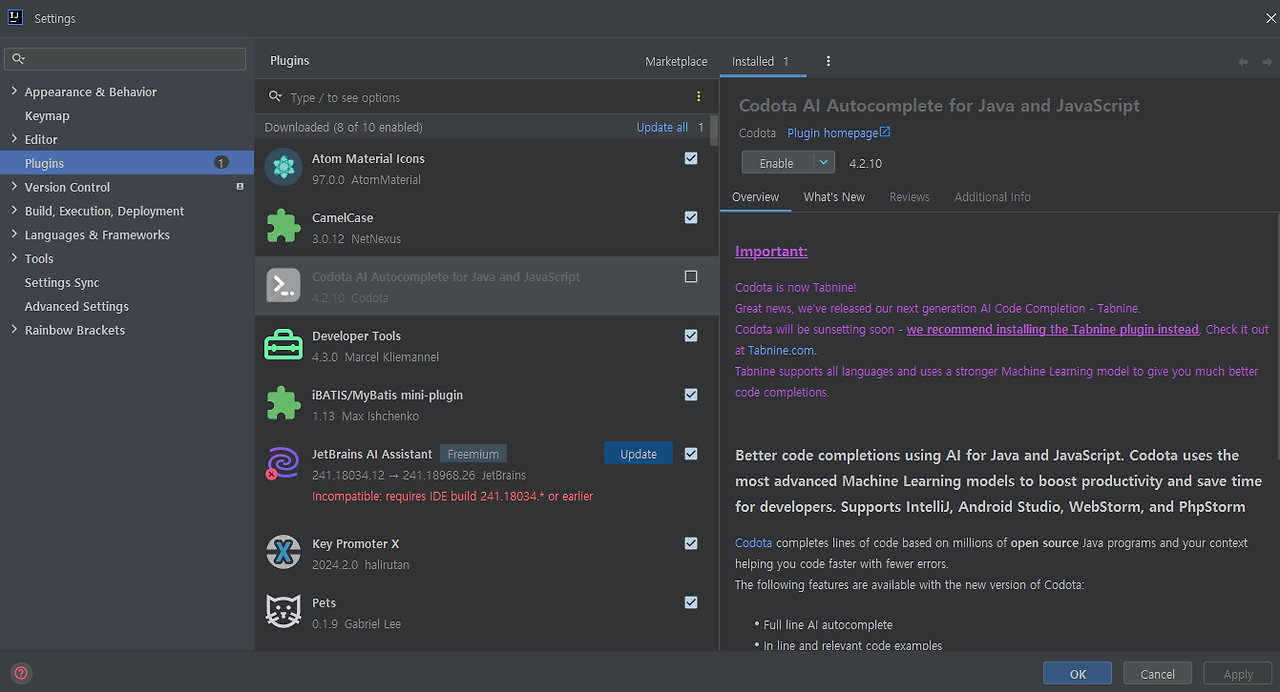This screenshot has height=692, width=1280.
Task: Click the Codota terminal plugin icon
Action: tap(284, 286)
